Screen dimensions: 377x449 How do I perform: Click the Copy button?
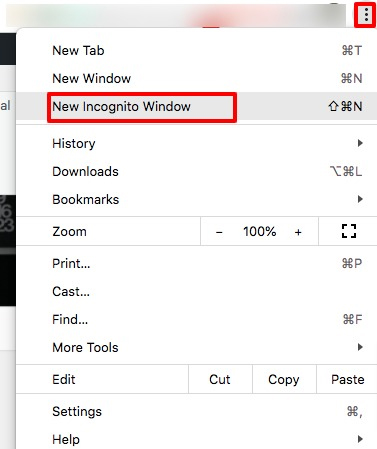[284, 379]
